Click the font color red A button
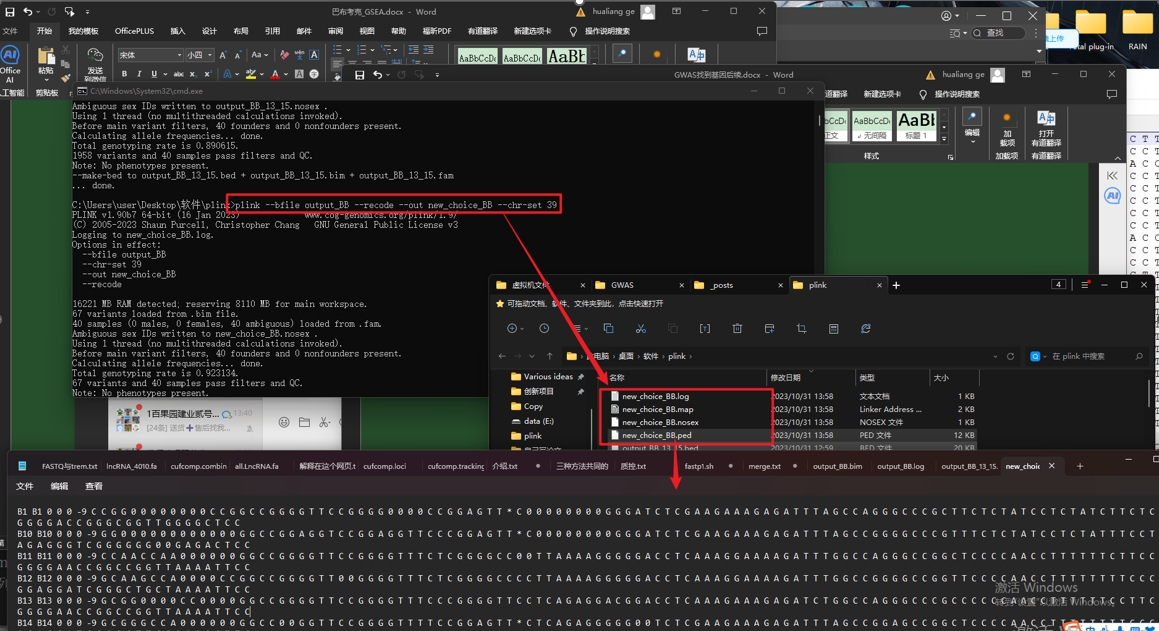1159x631 pixels. pyautogui.click(x=275, y=74)
